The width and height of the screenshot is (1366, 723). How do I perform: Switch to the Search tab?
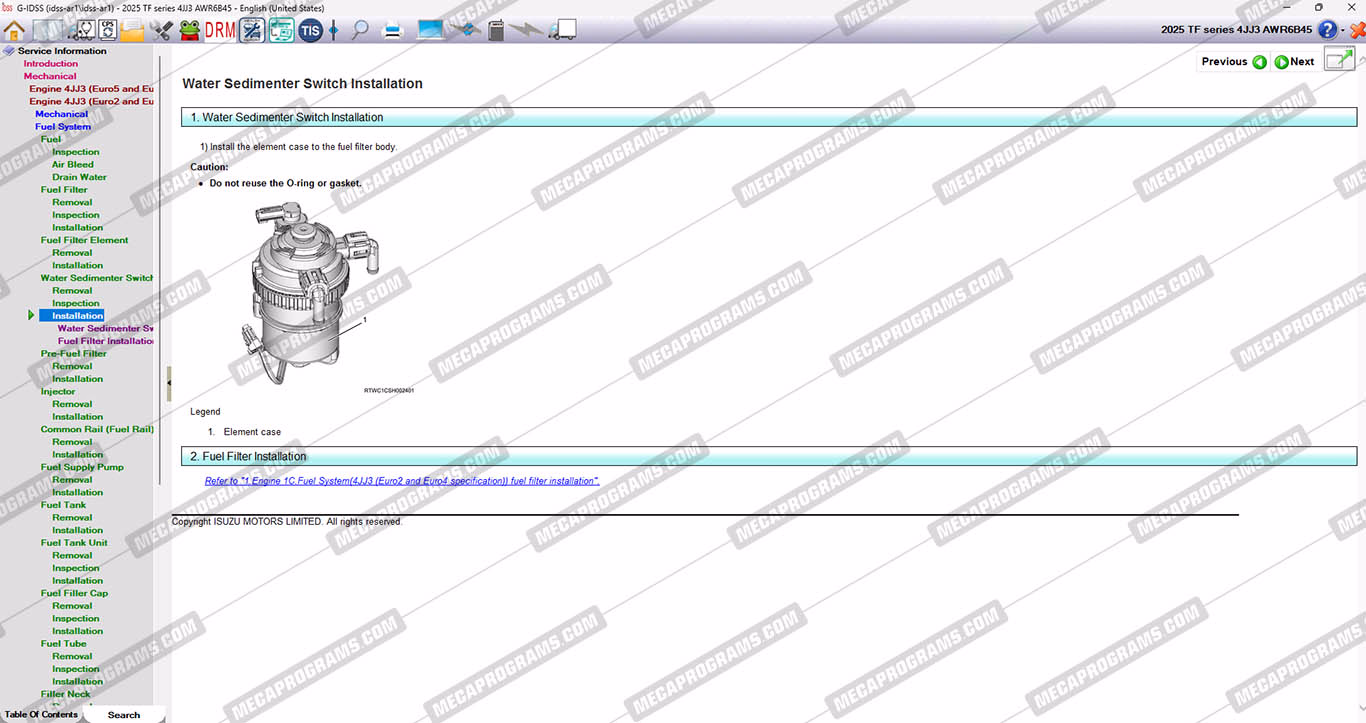[124, 715]
